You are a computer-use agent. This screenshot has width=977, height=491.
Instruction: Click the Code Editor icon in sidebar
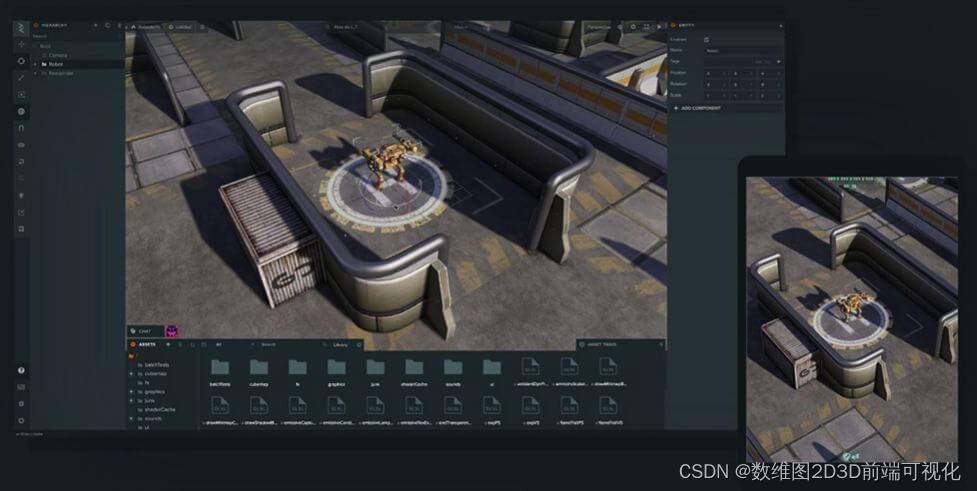21,212
